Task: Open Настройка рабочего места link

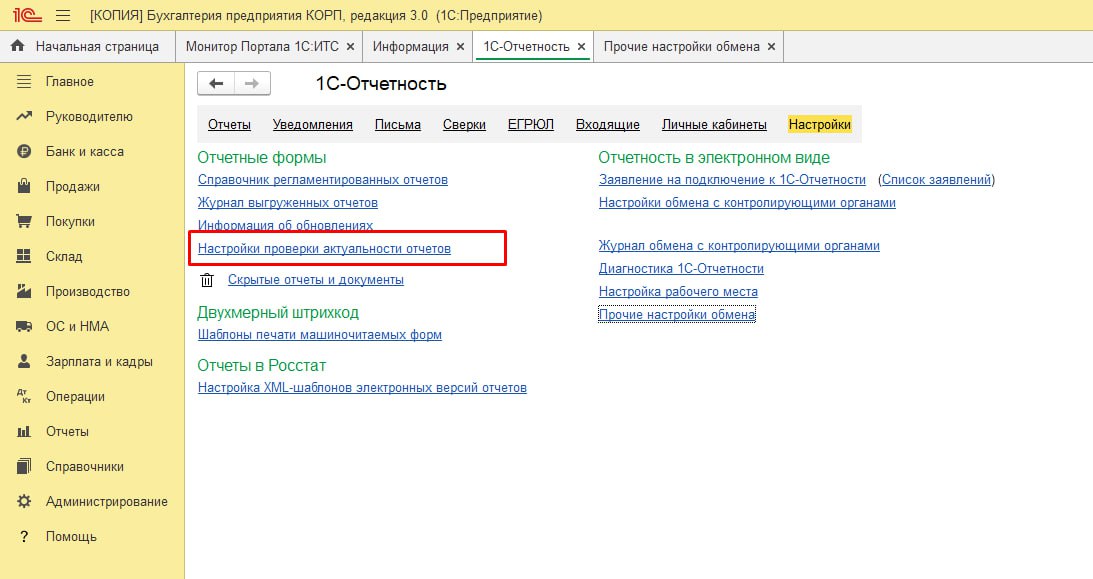Action: coord(678,292)
